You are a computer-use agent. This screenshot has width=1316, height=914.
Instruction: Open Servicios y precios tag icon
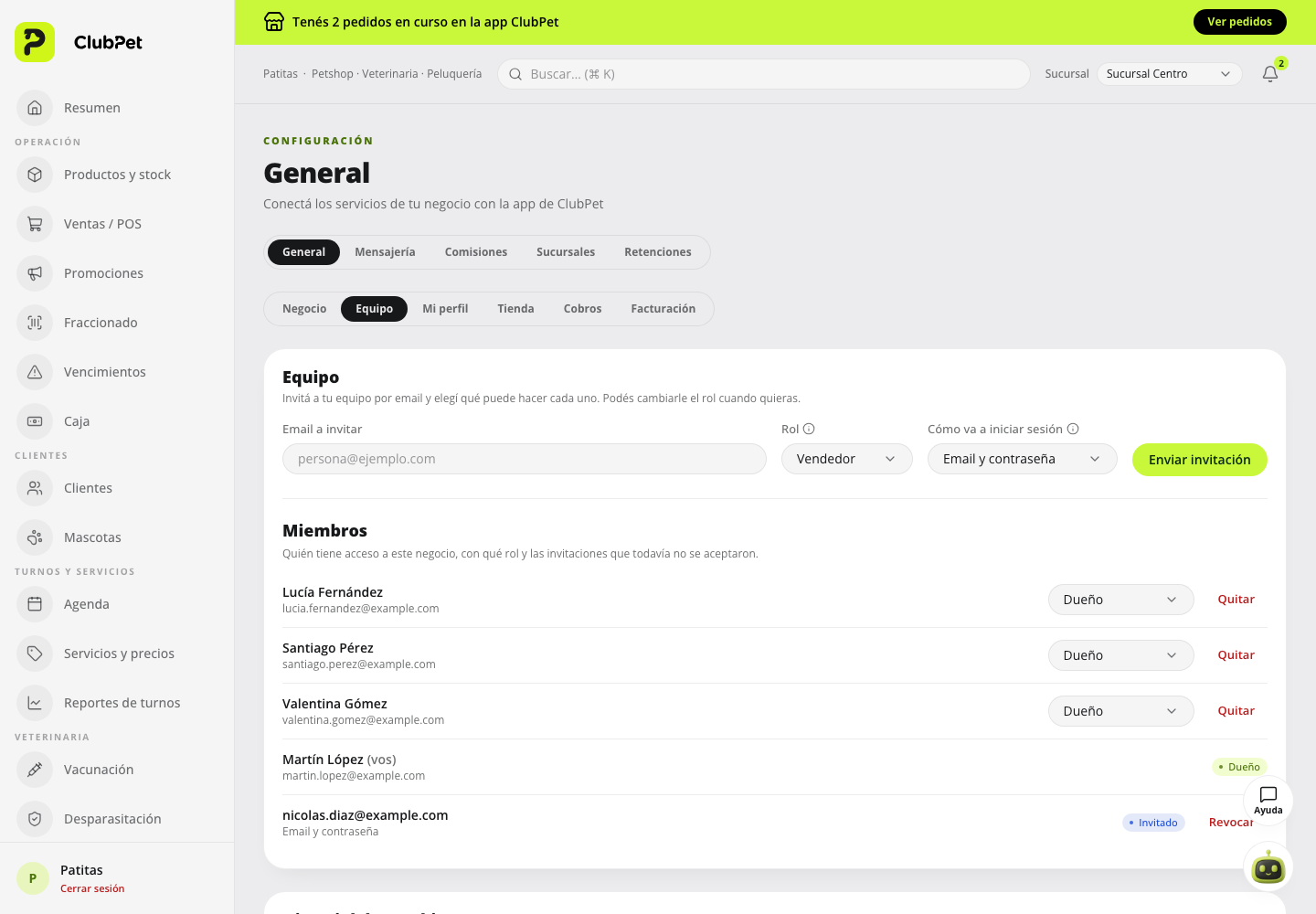click(35, 654)
